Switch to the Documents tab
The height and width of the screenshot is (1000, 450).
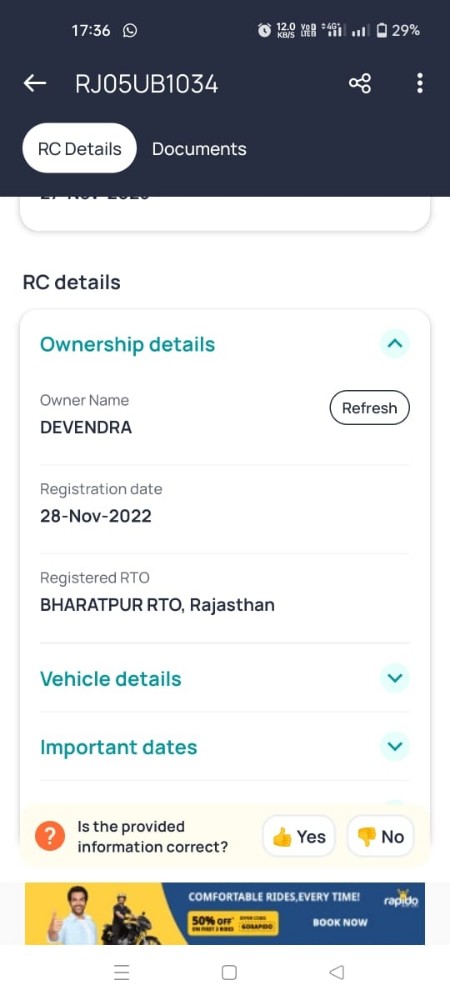point(199,149)
